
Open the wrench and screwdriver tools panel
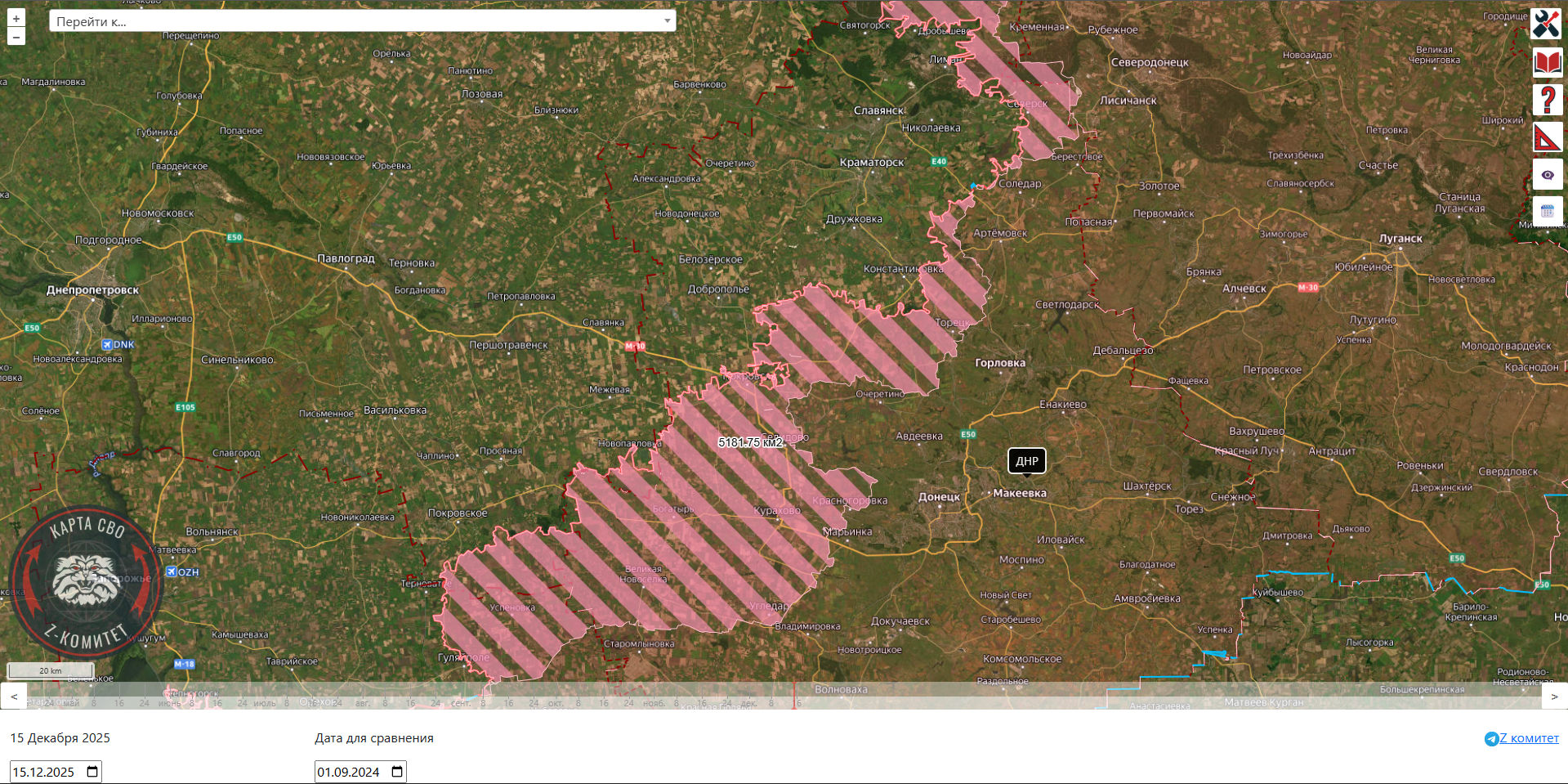click(x=1547, y=24)
